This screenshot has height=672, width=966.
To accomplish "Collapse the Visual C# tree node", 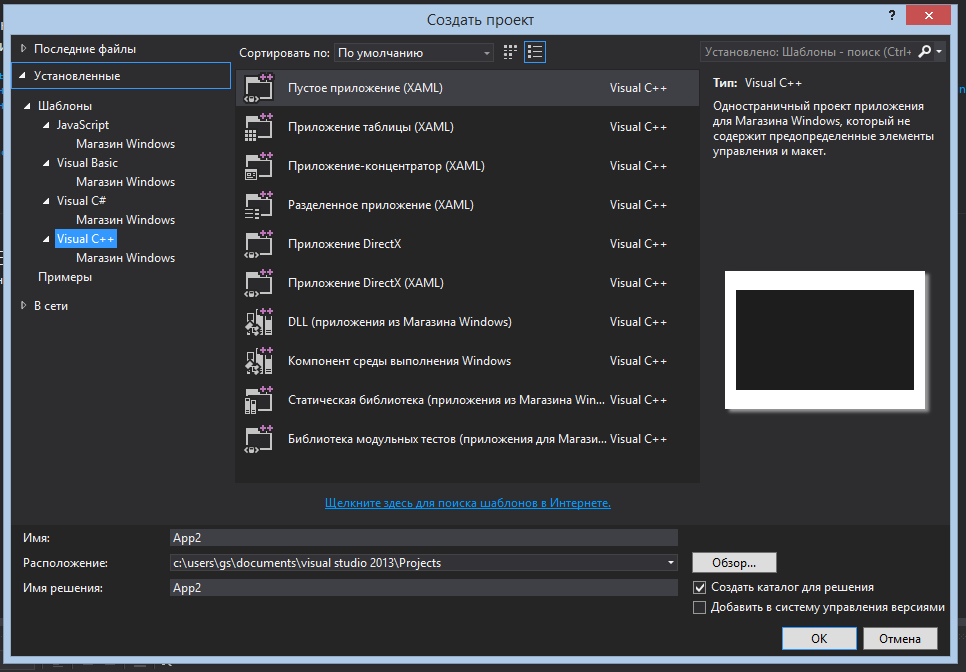I will coord(46,201).
